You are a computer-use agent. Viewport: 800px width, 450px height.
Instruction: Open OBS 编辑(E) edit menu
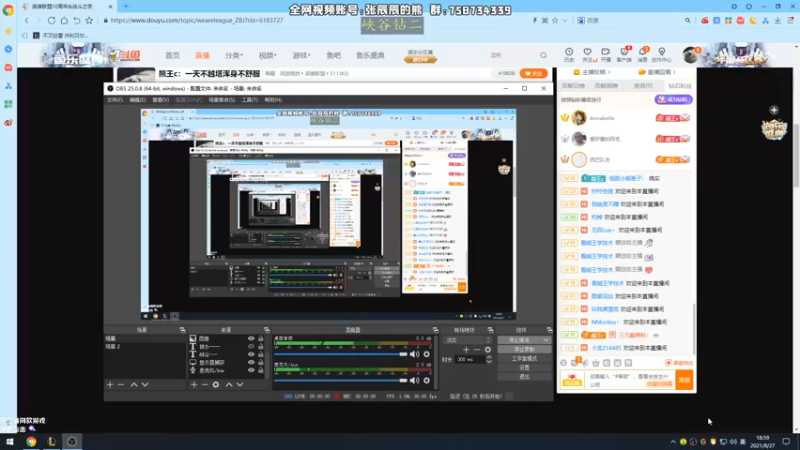pos(137,100)
